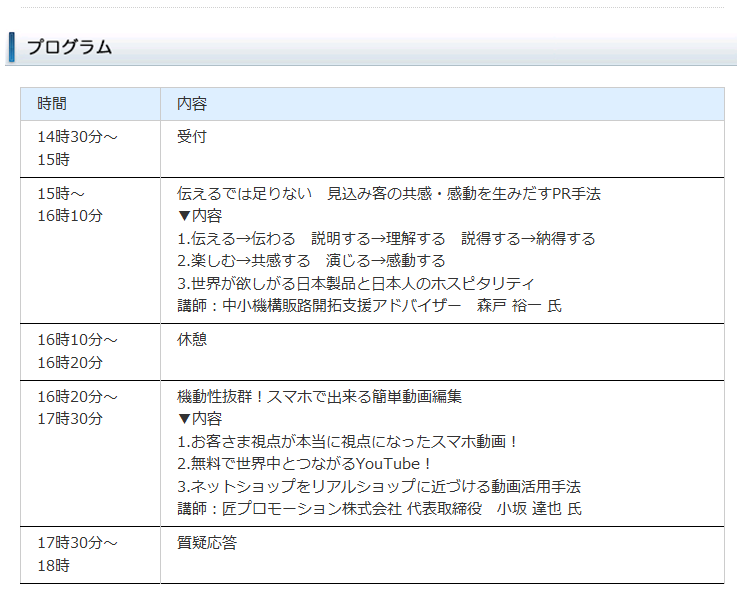Click the first ▼内容 line under PR手法
This screenshot has width=737, height=597.
coord(199,216)
